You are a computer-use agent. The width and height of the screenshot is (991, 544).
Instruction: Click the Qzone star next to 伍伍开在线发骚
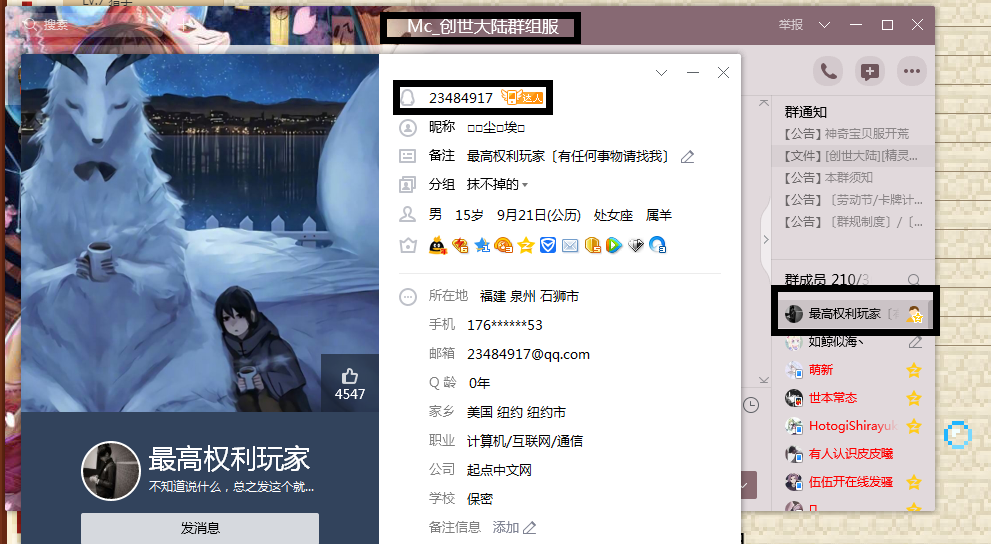coord(914,483)
